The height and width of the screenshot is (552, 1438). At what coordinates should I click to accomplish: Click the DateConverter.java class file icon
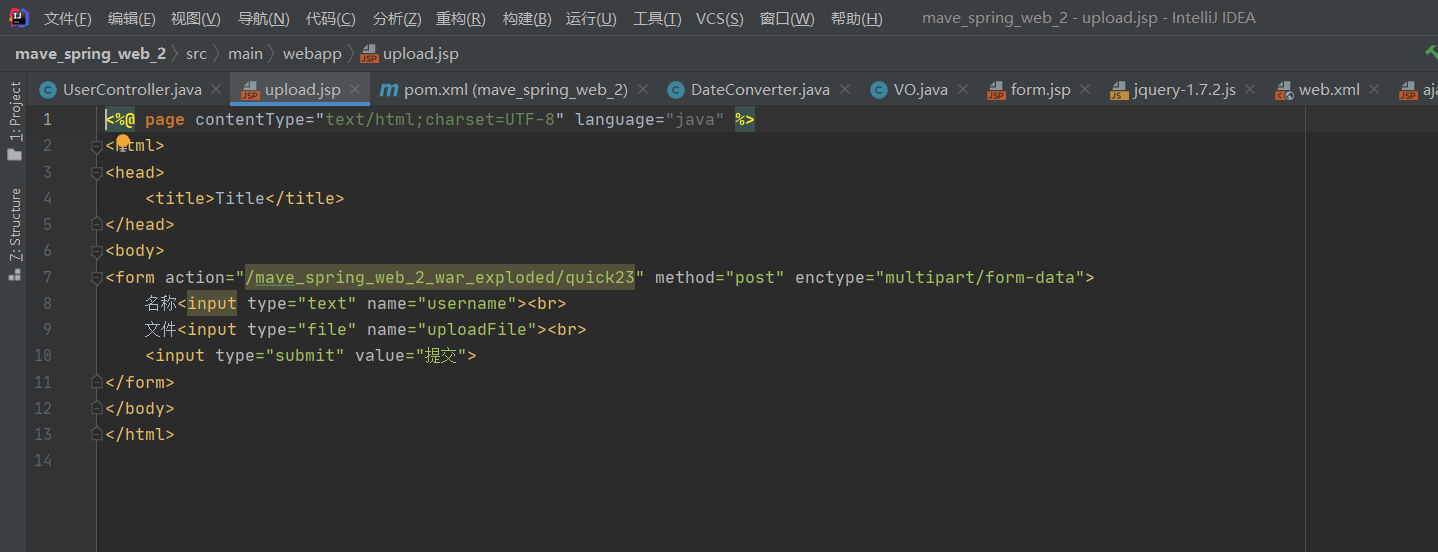point(675,90)
